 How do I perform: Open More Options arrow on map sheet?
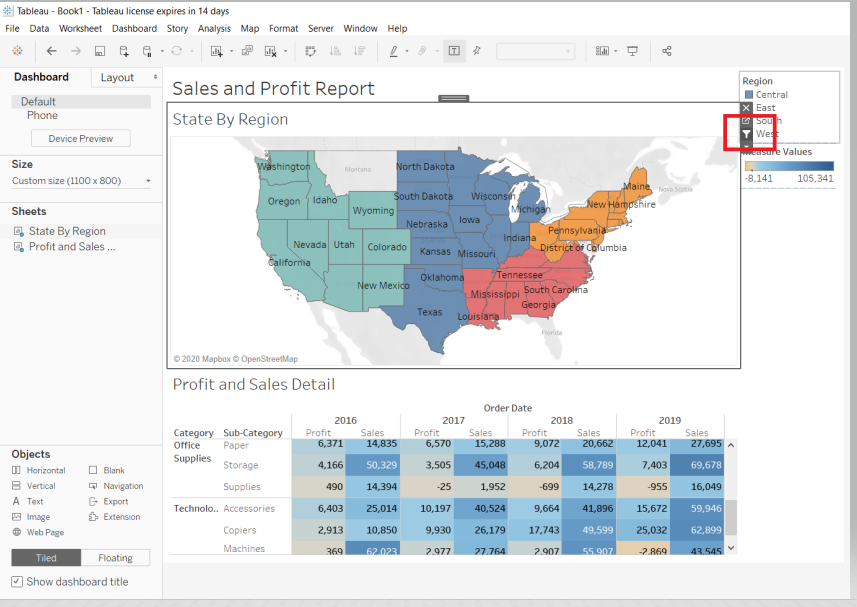coord(746,146)
